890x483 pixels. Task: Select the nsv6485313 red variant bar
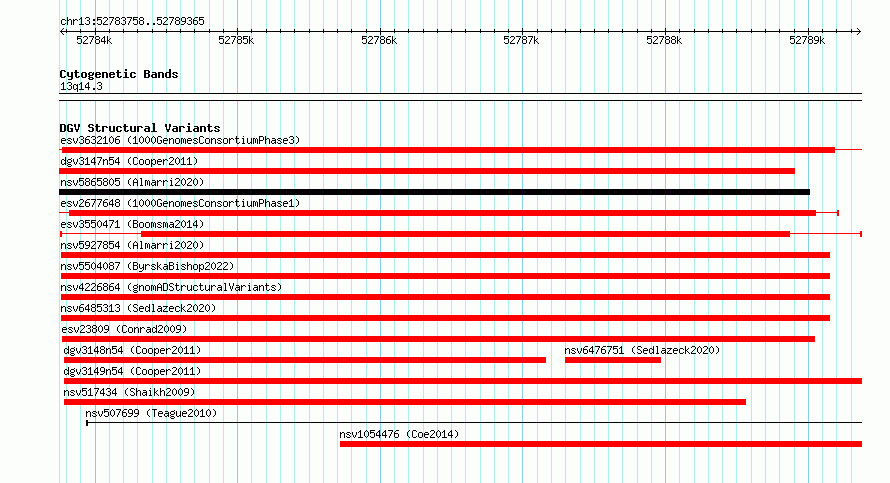(446, 318)
